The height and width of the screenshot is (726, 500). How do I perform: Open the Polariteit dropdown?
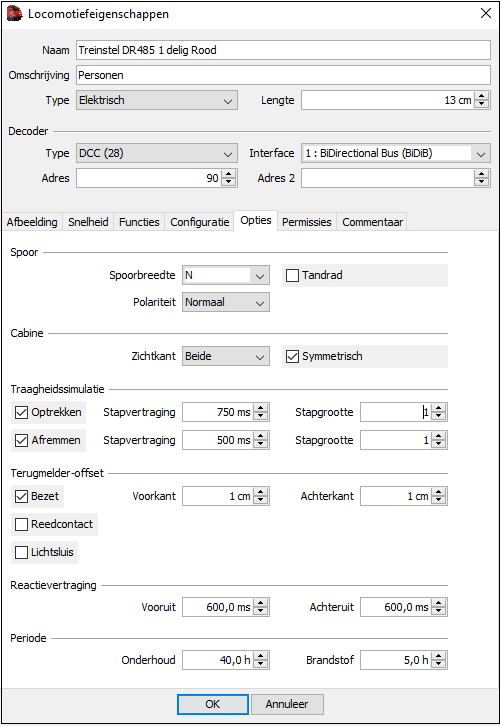[x=226, y=302]
